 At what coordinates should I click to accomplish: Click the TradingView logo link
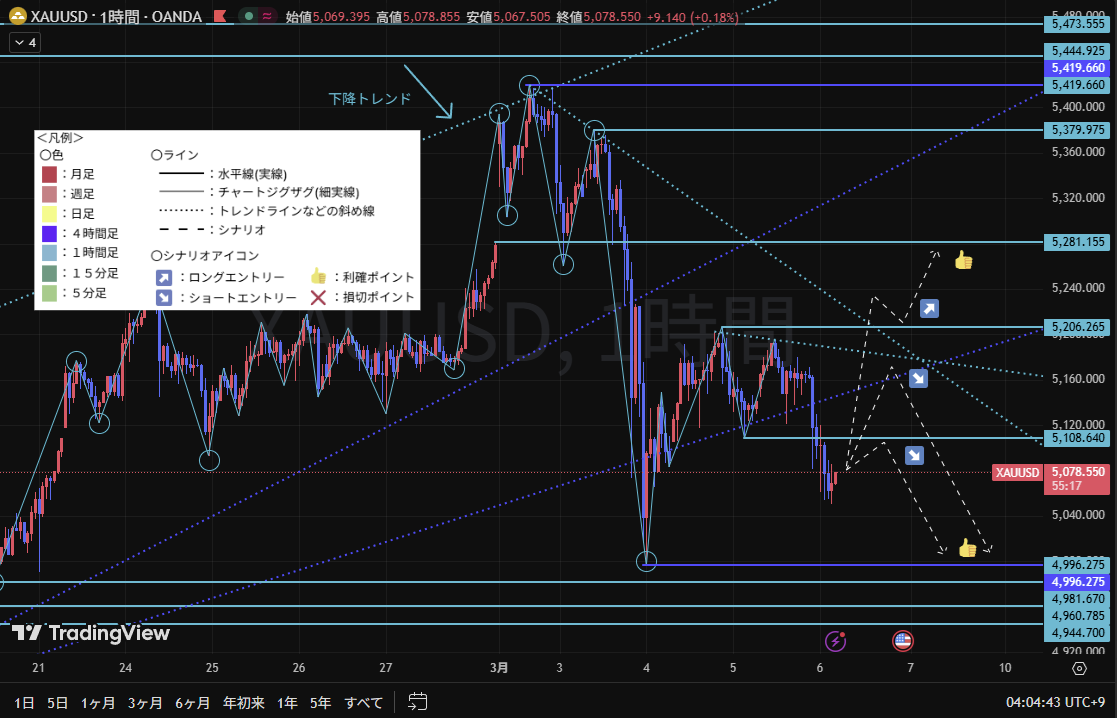tap(90, 633)
